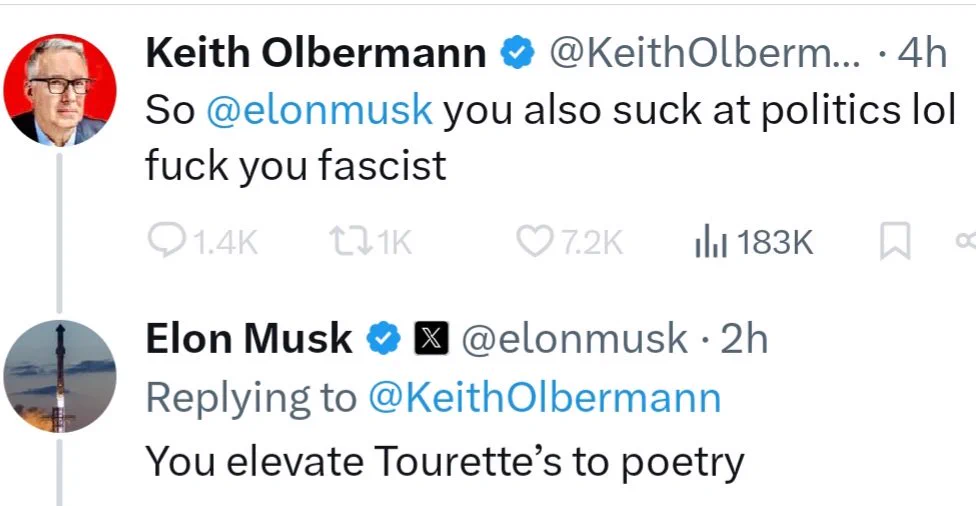Click Keith Olbermann's blue verified badge
Screen dimensions: 976x506
click(518, 53)
